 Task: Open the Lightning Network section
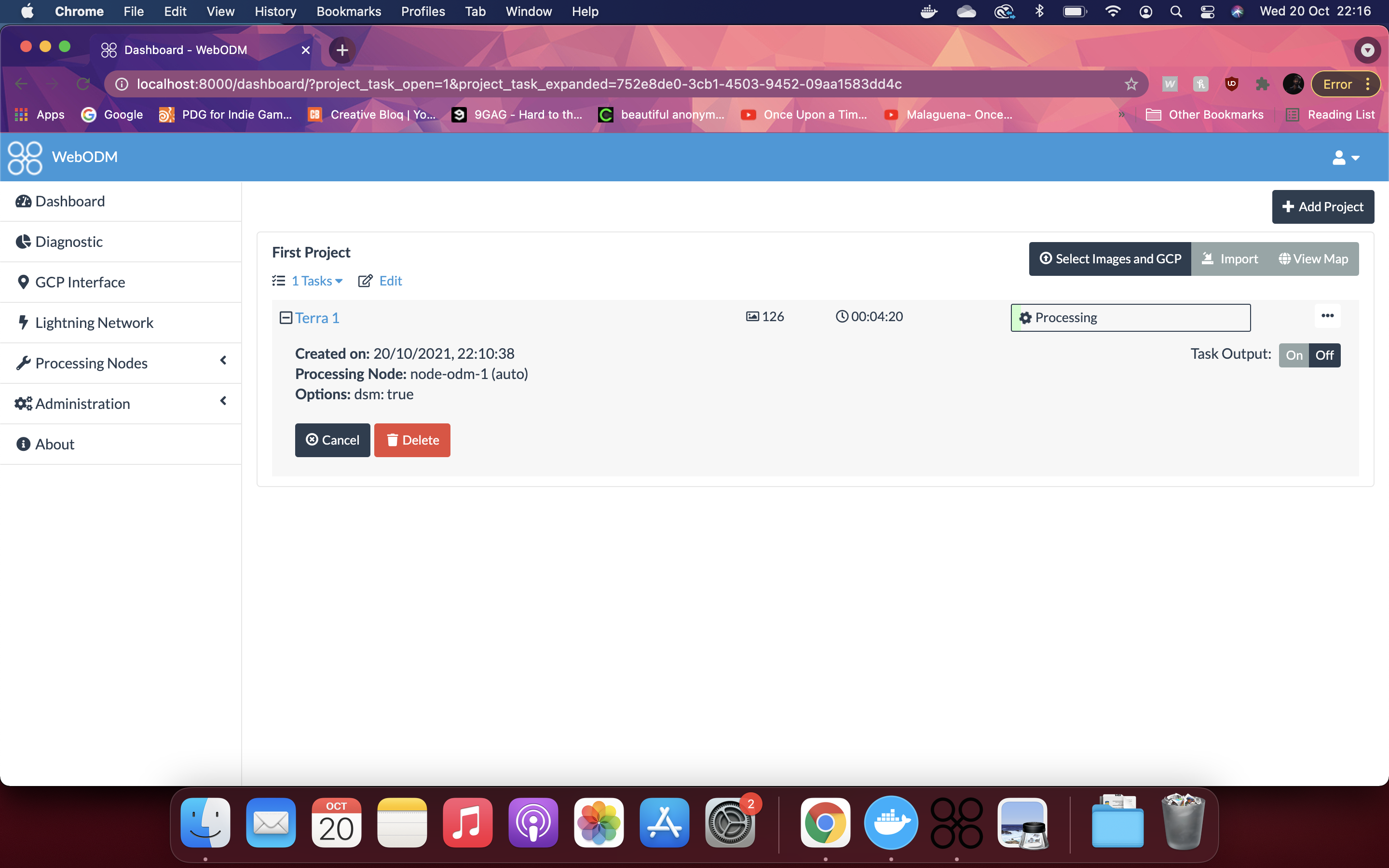94,322
